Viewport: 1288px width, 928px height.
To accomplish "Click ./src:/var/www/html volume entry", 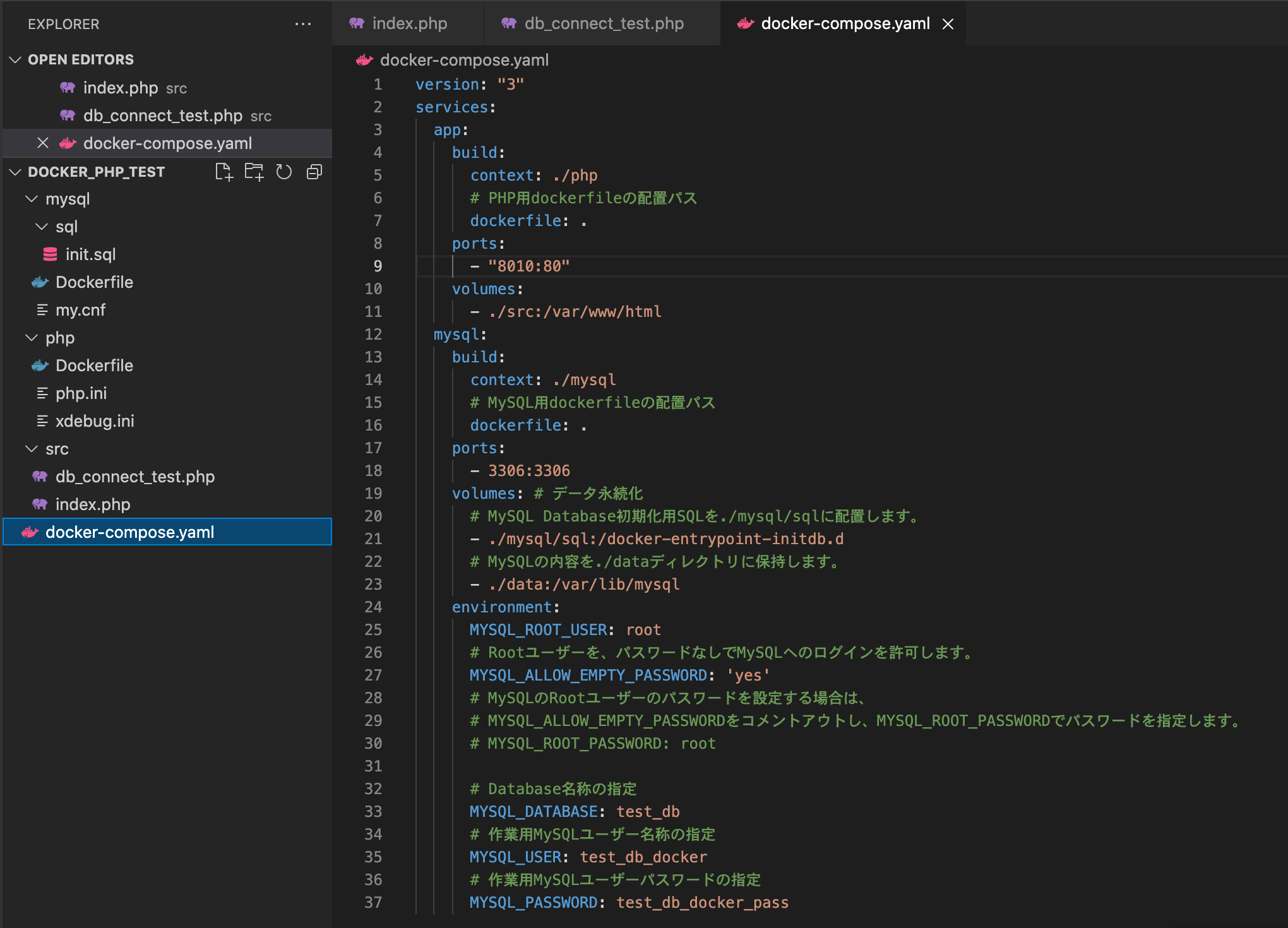I will [x=575, y=312].
